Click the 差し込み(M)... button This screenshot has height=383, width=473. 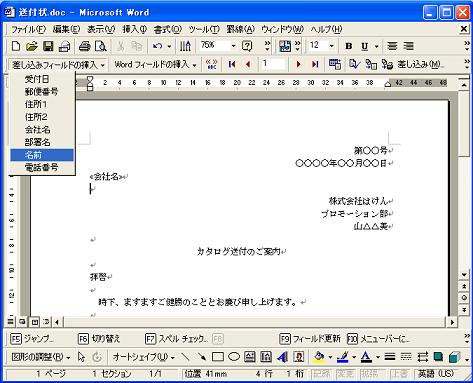pos(420,64)
